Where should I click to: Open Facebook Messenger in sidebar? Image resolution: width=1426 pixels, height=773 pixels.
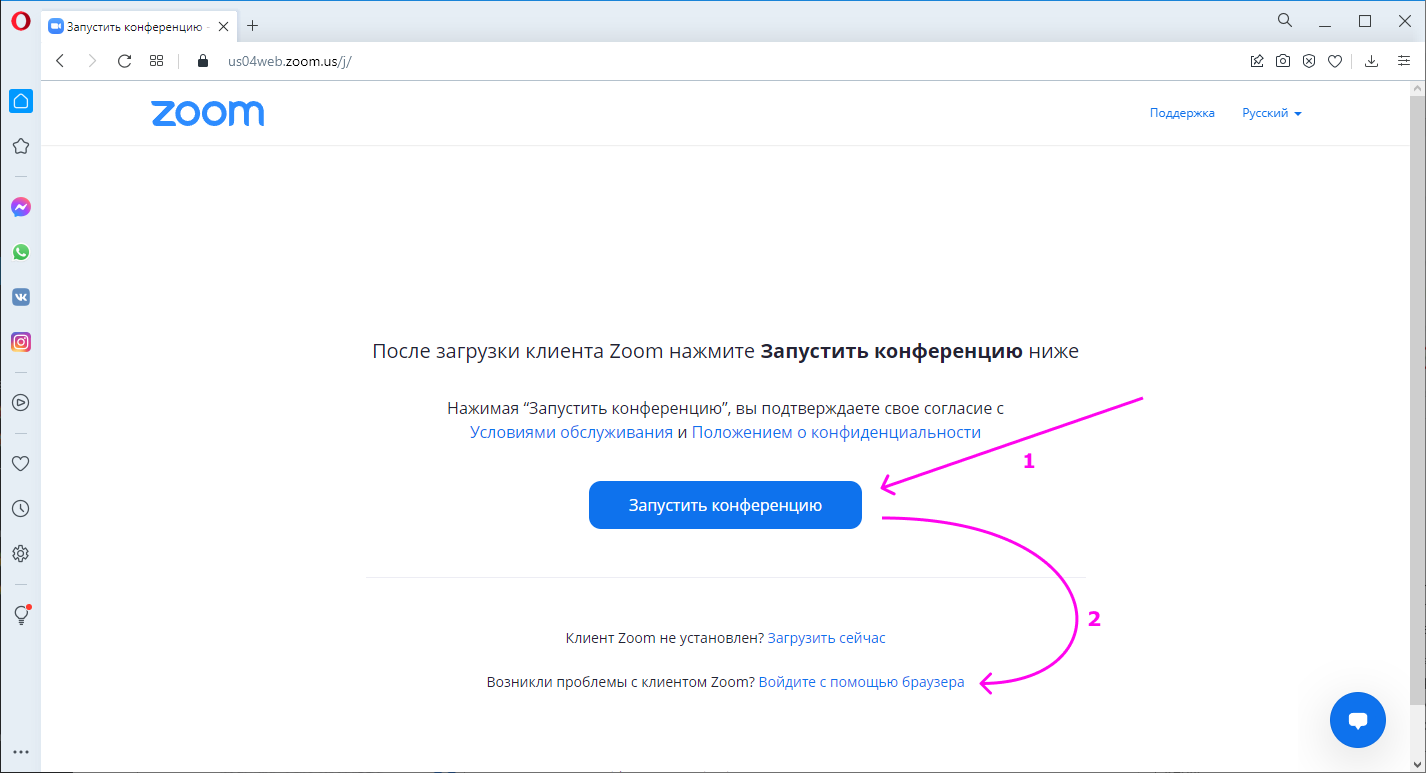pos(20,207)
